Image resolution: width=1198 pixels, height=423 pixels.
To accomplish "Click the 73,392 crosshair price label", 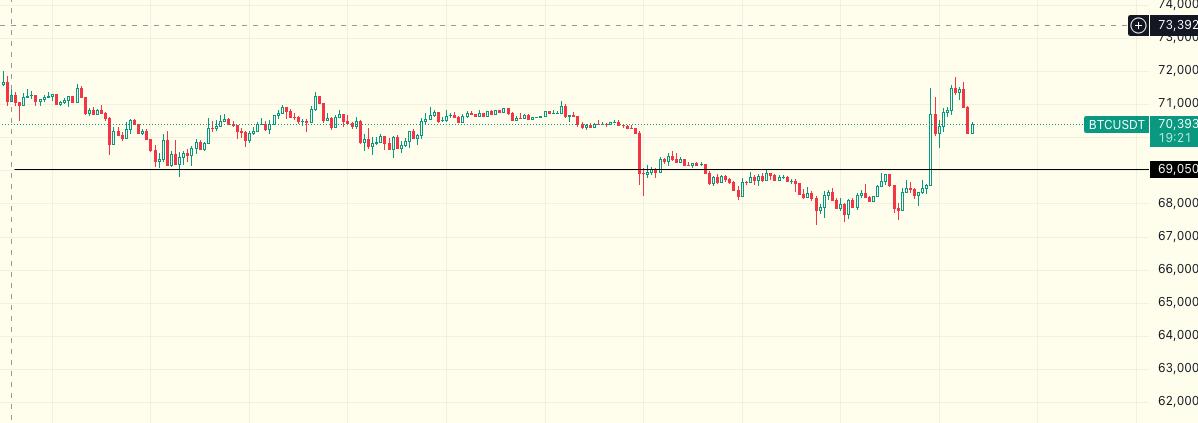I will click(x=1176, y=25).
